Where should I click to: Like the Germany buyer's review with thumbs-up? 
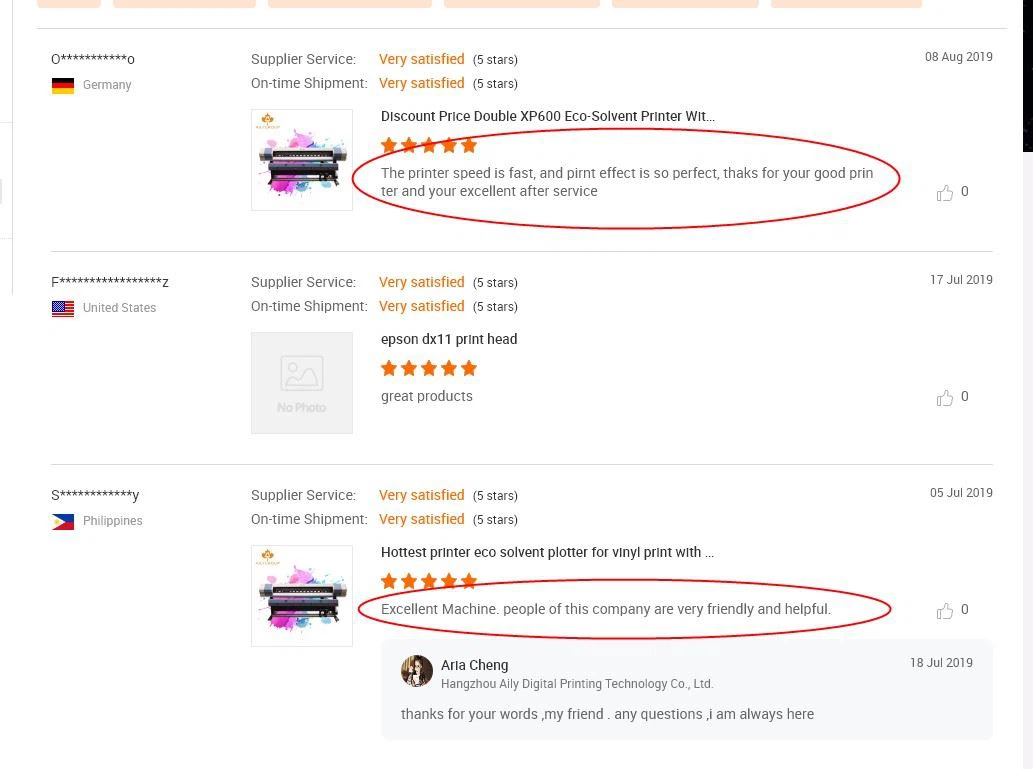coord(945,193)
